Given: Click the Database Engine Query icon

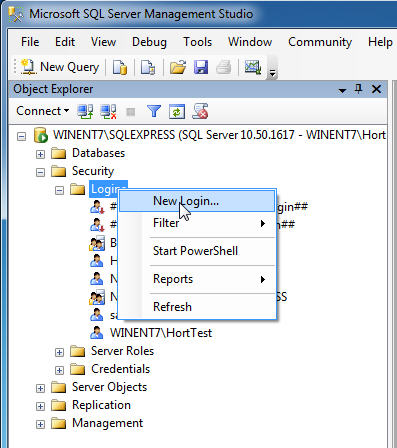Looking at the screenshot, I should [120, 67].
